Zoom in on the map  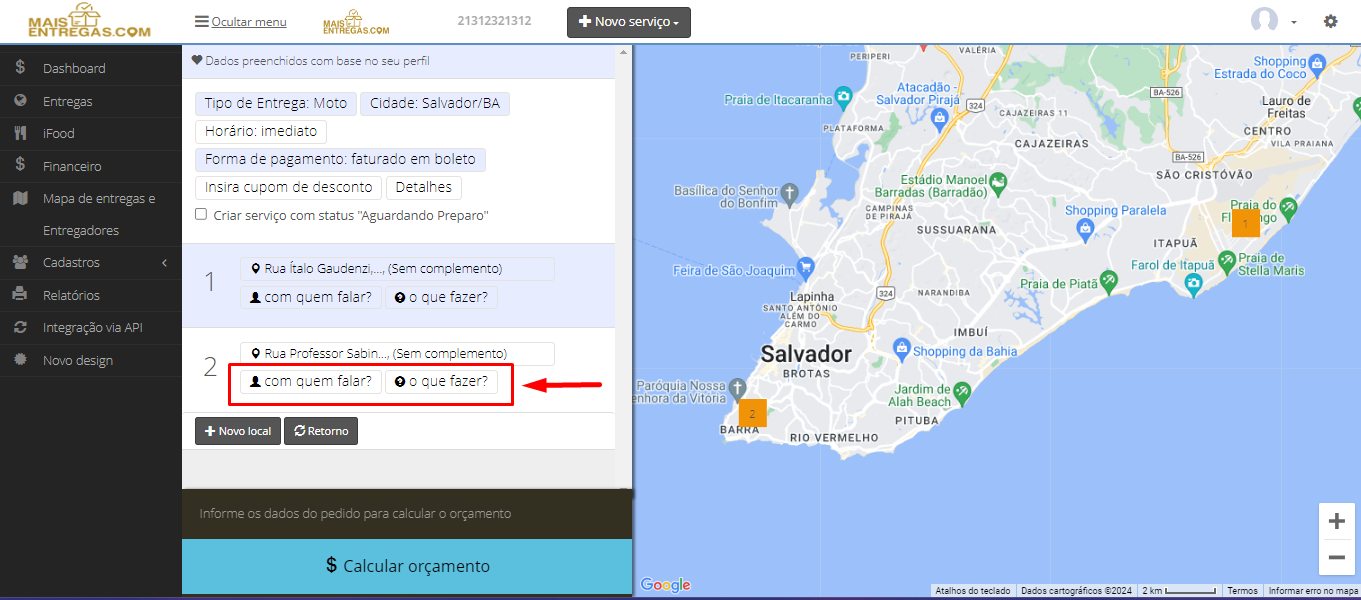coord(1336,521)
